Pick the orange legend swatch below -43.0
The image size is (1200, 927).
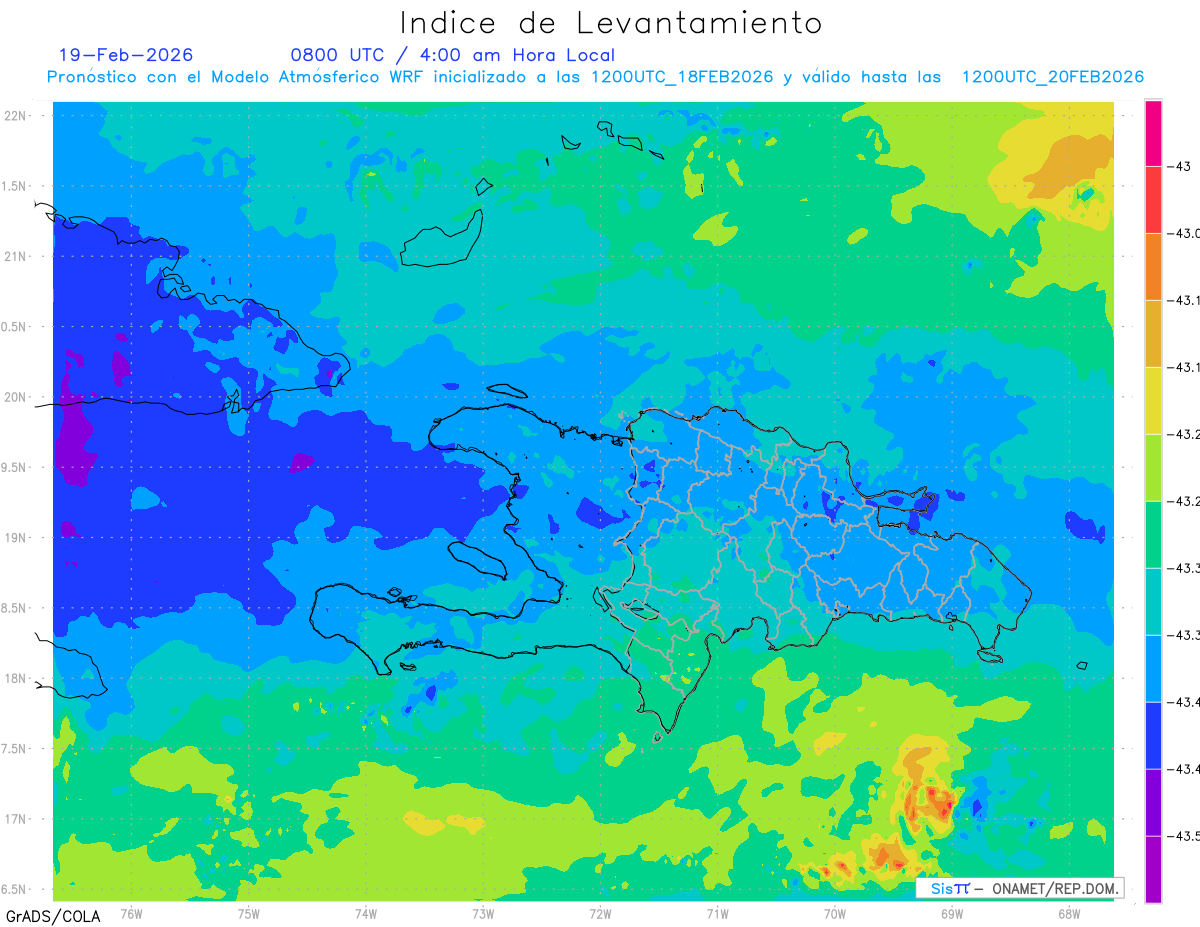[1153, 267]
